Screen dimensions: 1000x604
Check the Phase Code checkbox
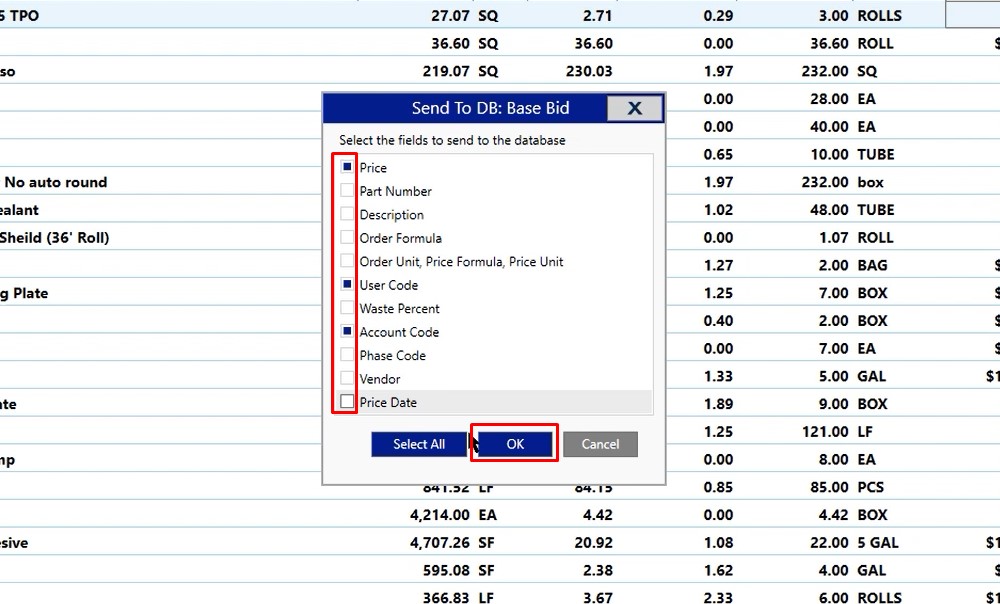(347, 355)
